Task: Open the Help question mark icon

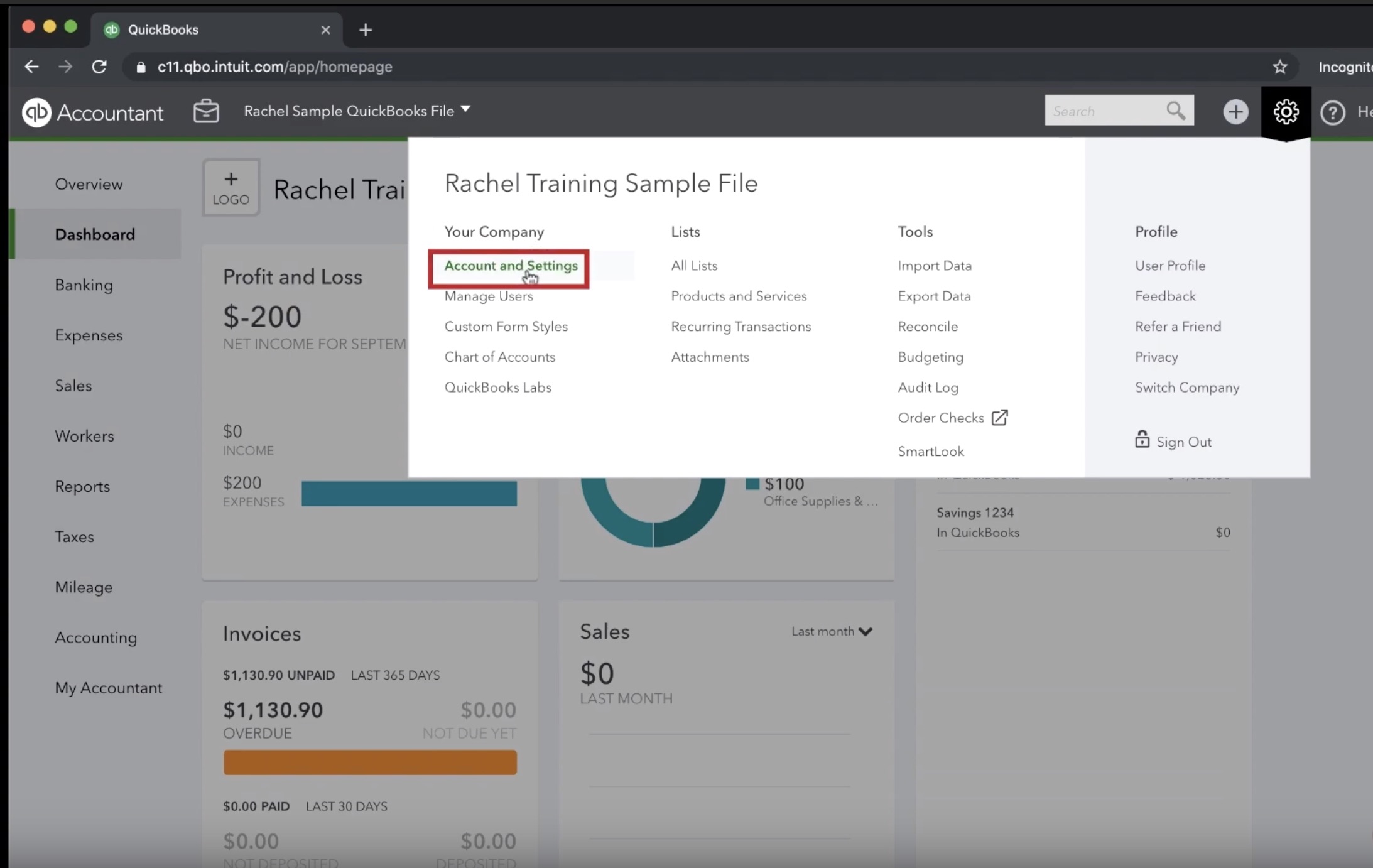Action: pos(1333,112)
